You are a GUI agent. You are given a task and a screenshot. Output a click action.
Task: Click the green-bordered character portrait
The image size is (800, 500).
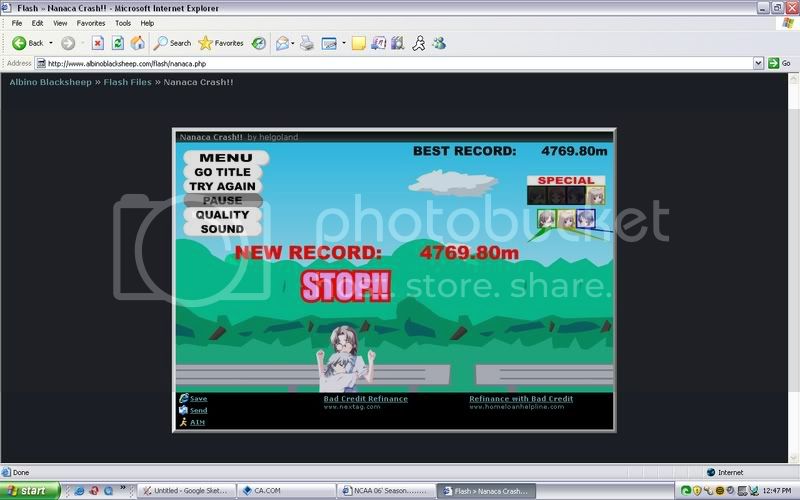tap(546, 219)
